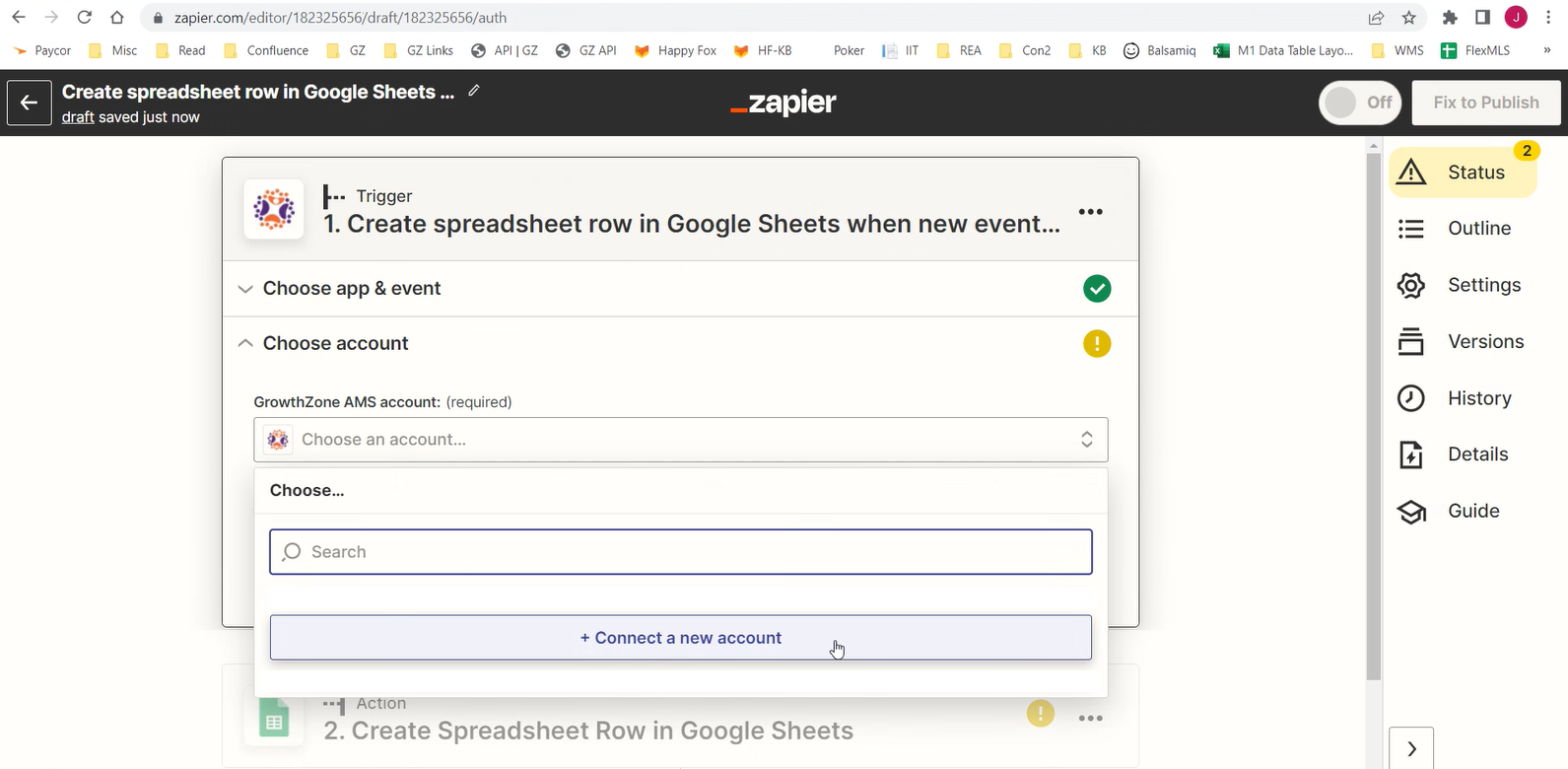Open GZ Links bookmark folder
This screenshot has height=769, width=1568.
coord(419,50)
